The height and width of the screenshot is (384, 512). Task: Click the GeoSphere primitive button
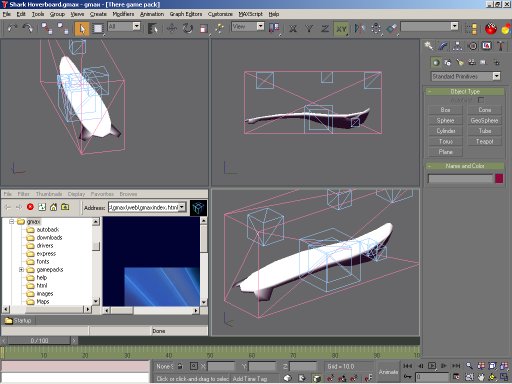pos(484,120)
